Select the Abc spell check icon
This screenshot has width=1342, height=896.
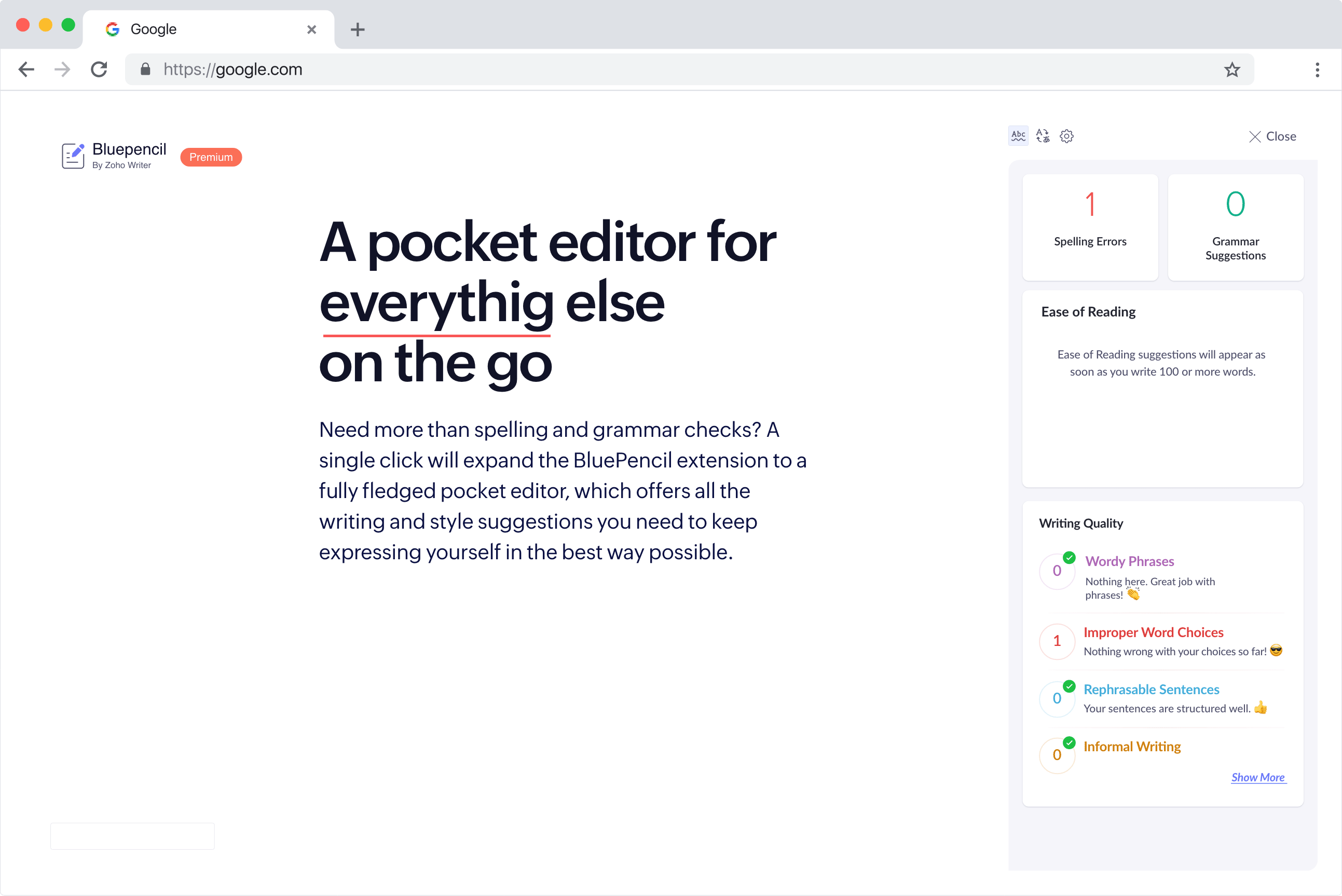click(x=1018, y=136)
